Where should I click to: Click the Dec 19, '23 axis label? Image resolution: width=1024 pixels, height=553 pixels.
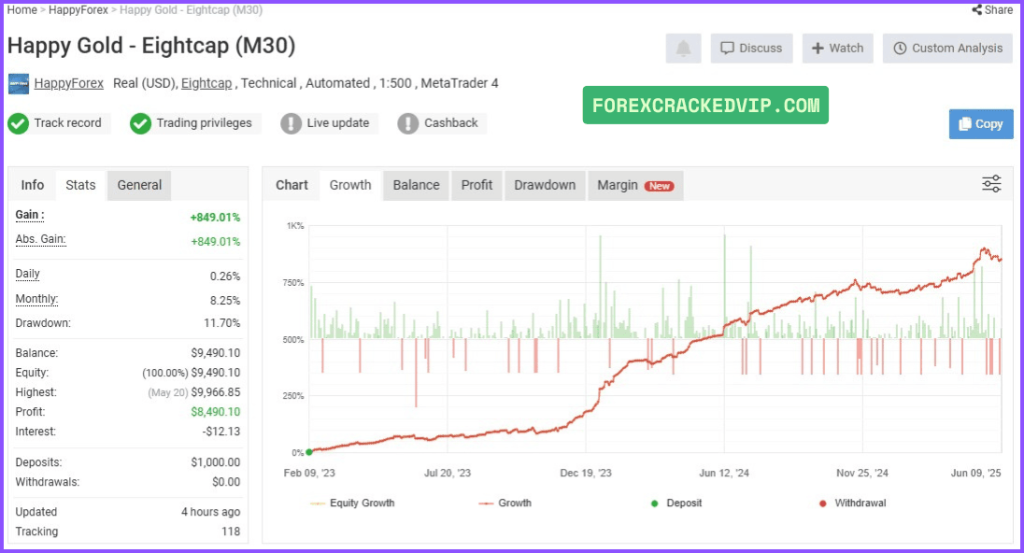[x=586, y=473]
